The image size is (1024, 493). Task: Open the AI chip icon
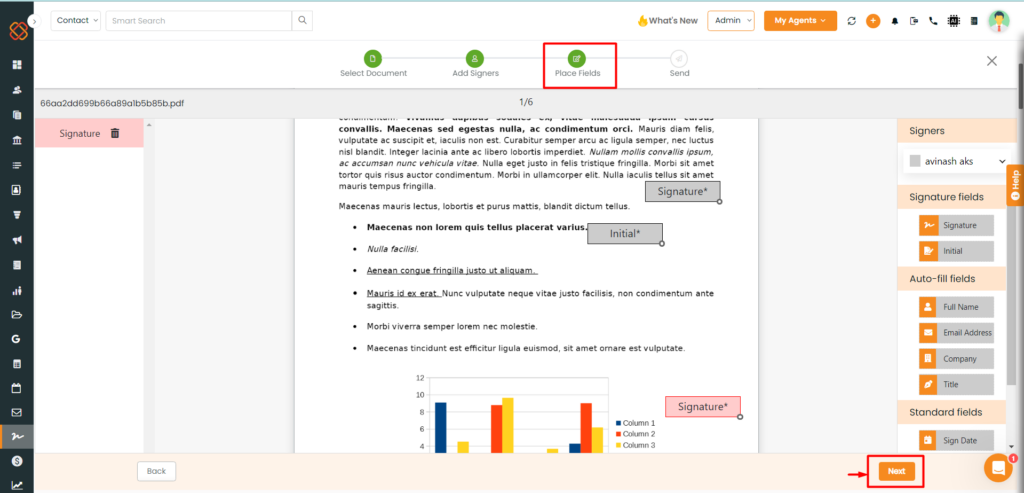[953, 21]
